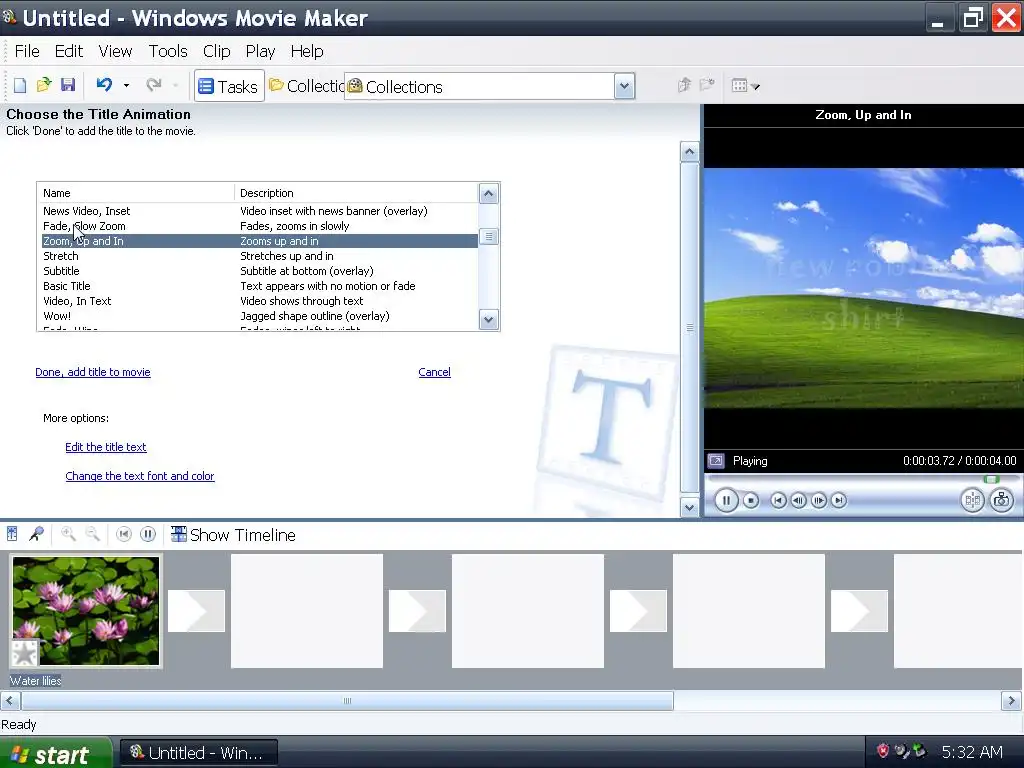Click the Up One Level icon

coord(684,86)
